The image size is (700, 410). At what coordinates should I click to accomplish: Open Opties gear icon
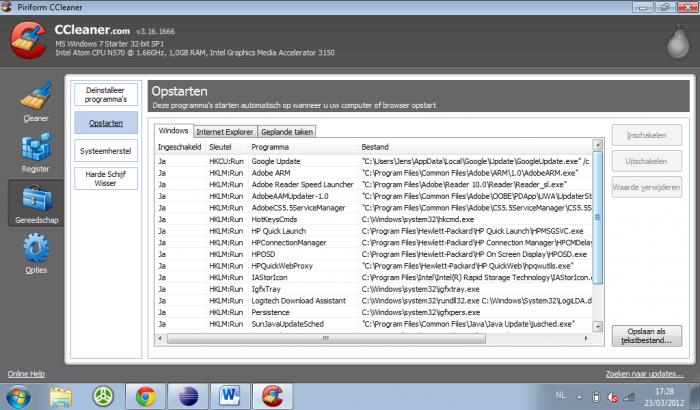coord(35,252)
